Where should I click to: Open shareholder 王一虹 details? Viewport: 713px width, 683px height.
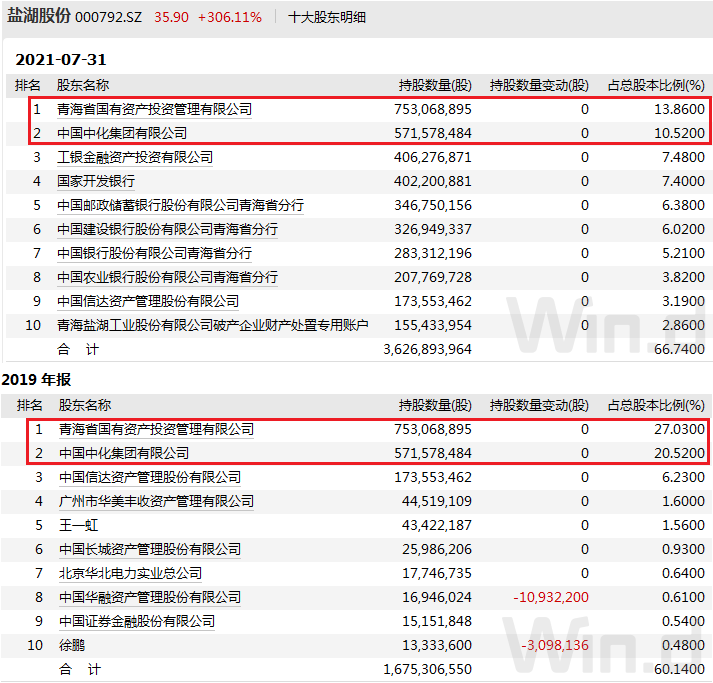tap(79, 525)
